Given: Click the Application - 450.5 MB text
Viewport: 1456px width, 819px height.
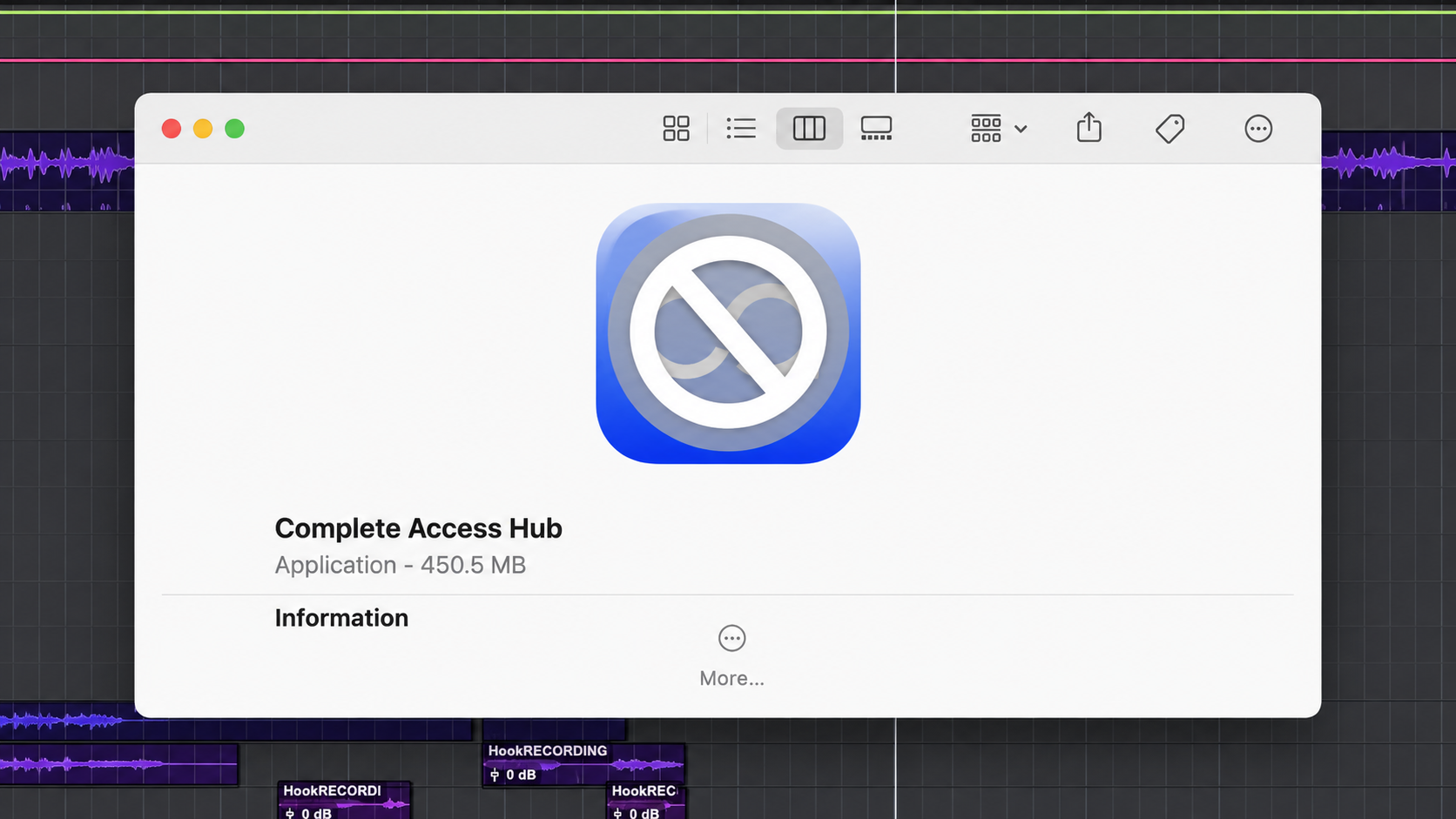Looking at the screenshot, I should [x=400, y=565].
